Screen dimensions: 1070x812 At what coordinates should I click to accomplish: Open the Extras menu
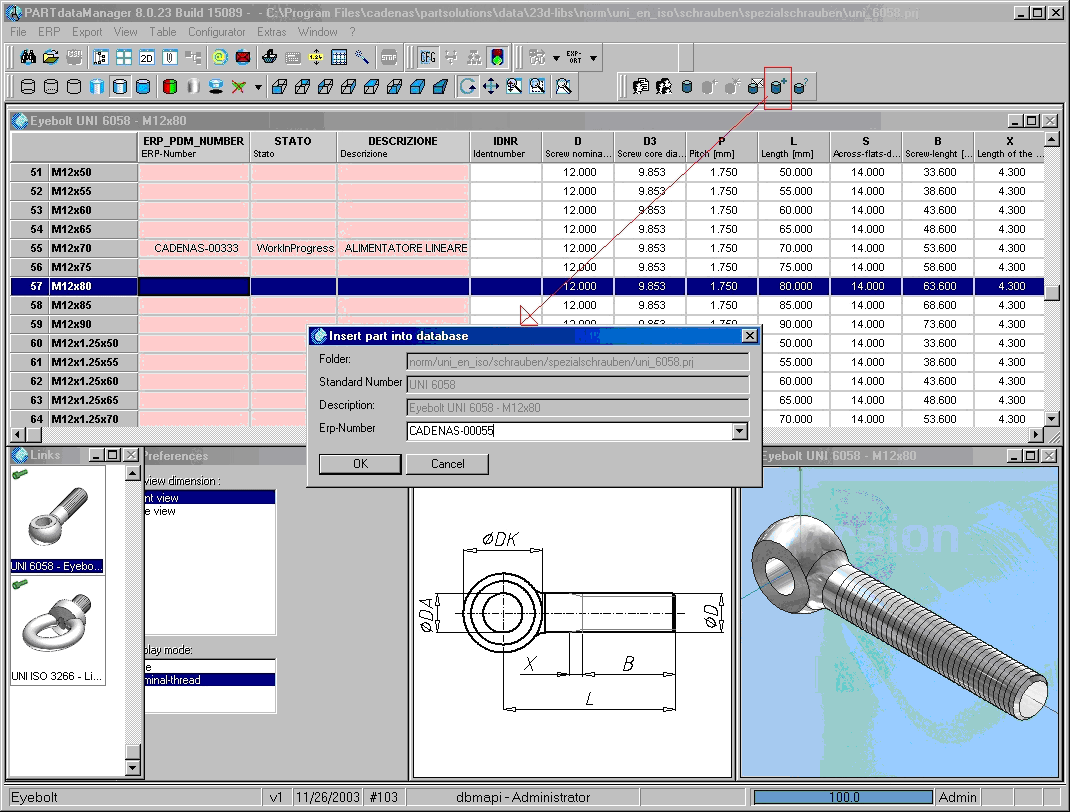click(272, 32)
